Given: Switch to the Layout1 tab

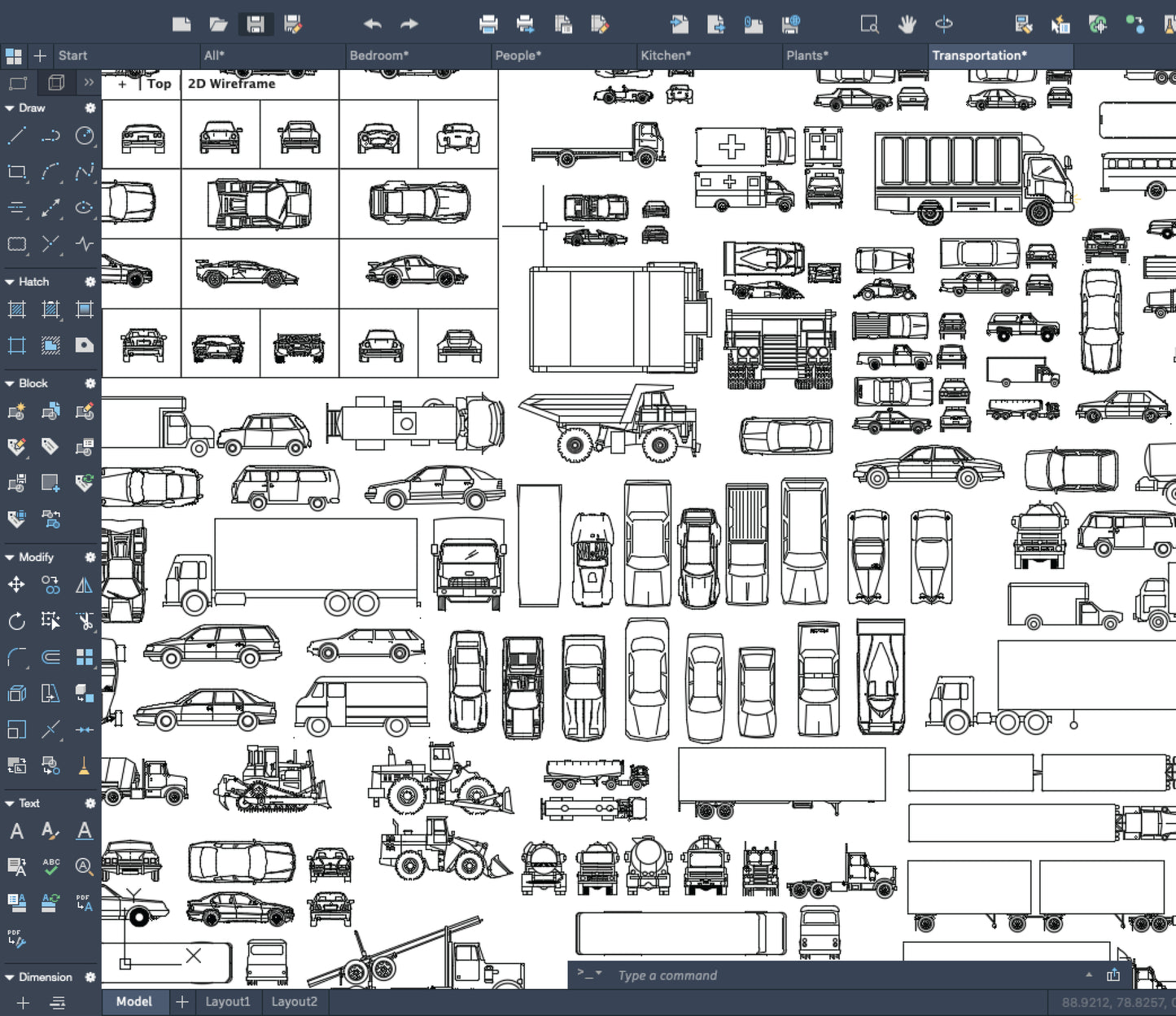Looking at the screenshot, I should click(x=228, y=1002).
